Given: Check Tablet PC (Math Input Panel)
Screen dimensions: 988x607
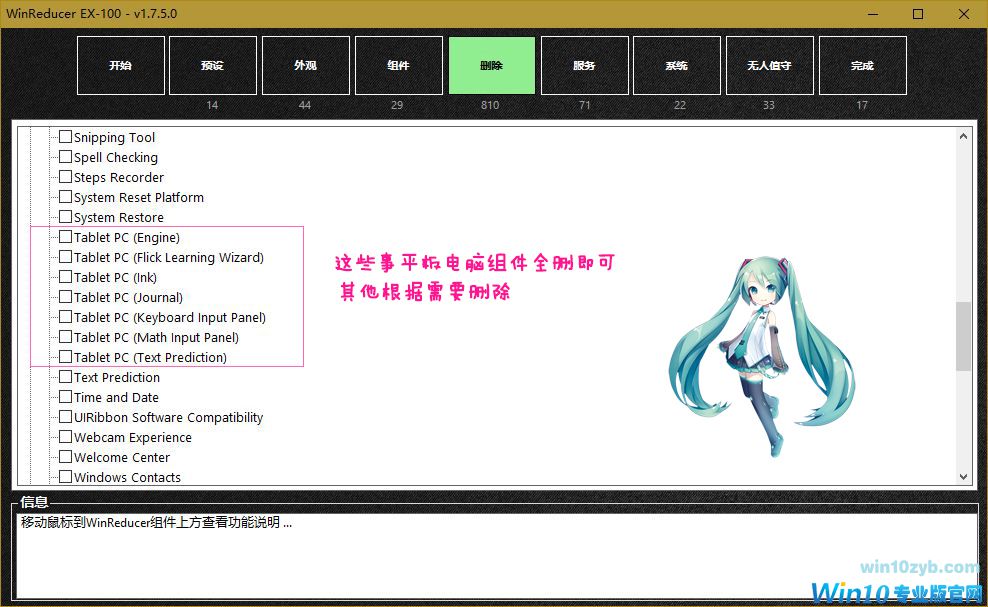Looking at the screenshot, I should [x=66, y=337].
